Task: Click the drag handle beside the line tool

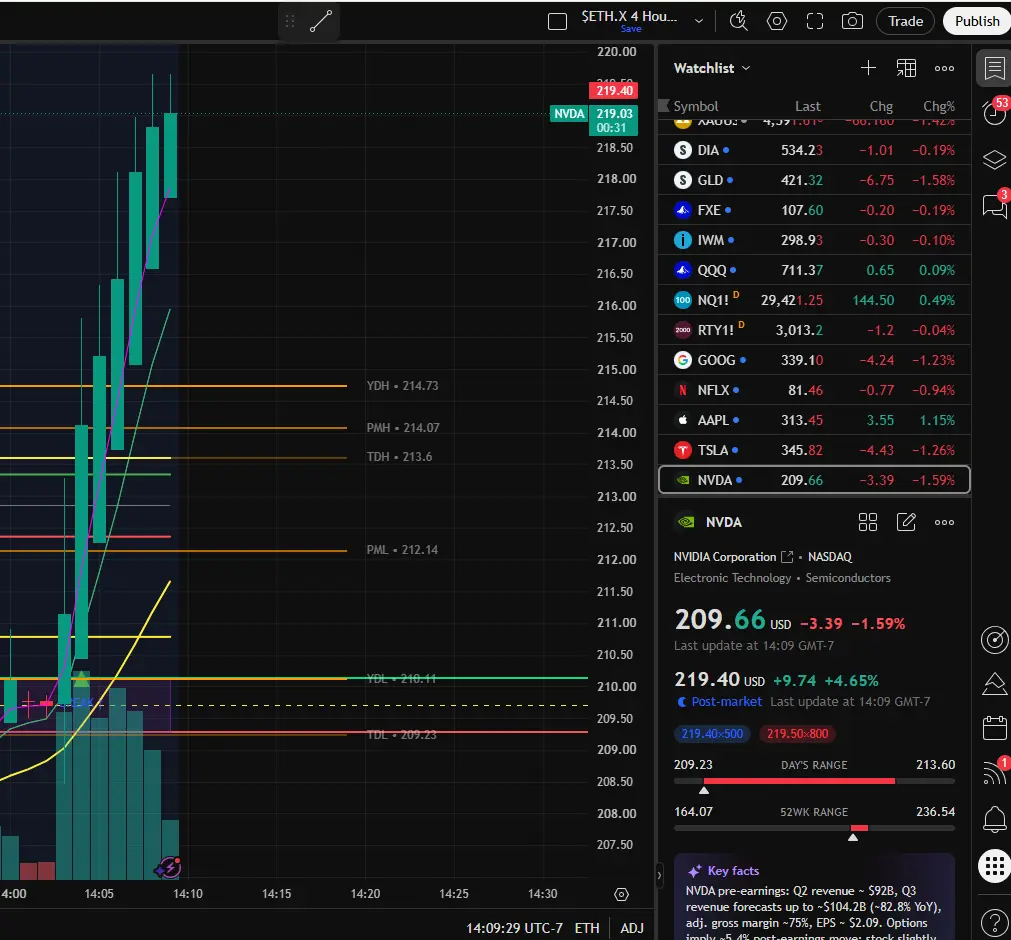Action: tap(290, 21)
